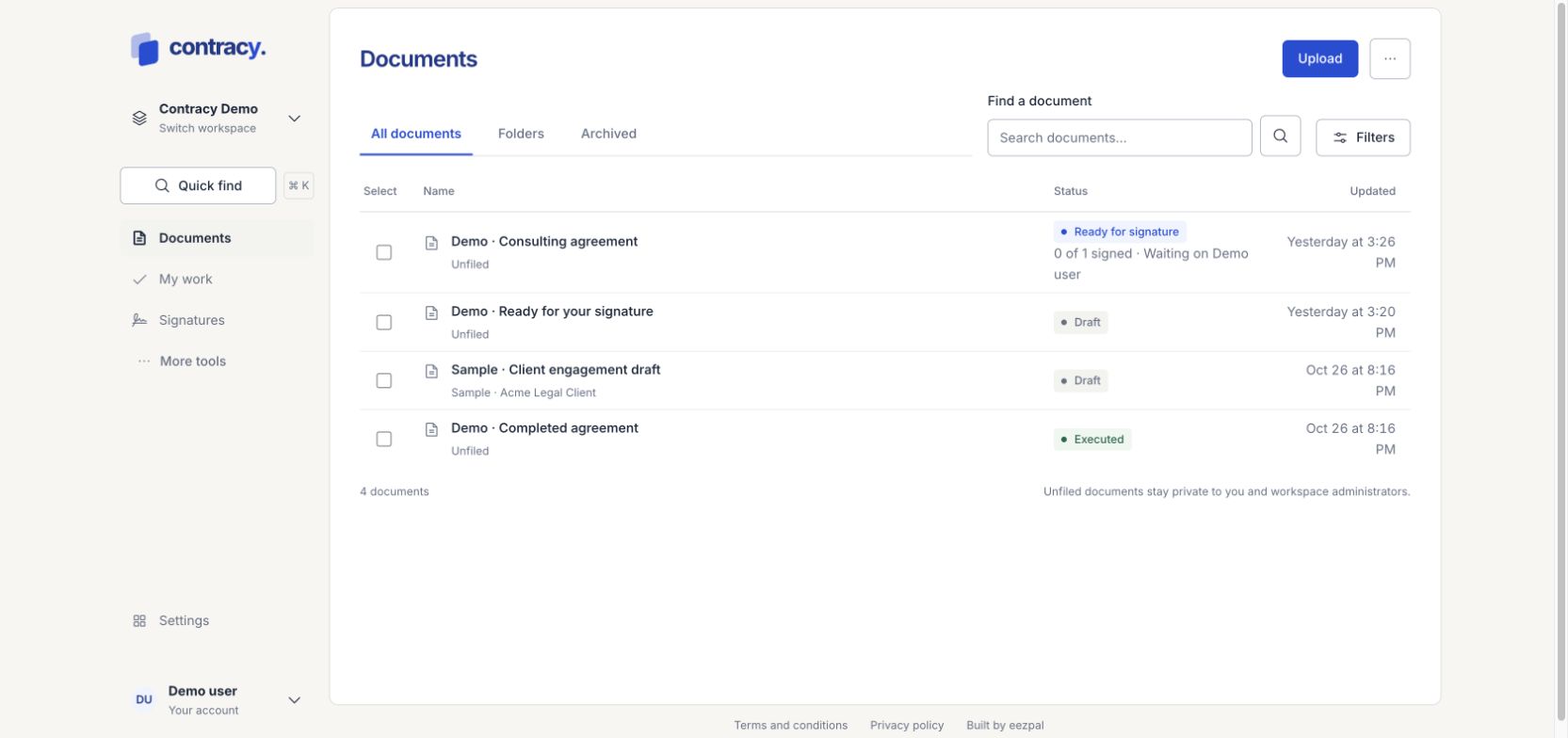Open the Folders tab
This screenshot has height=738, width=1568.
pyautogui.click(x=521, y=134)
